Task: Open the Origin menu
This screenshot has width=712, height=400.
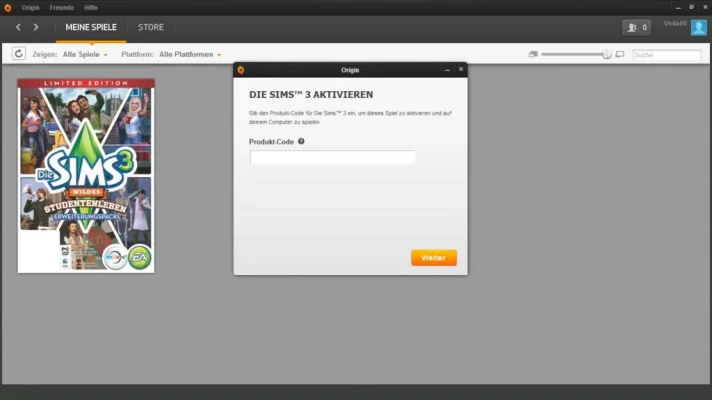Action: (x=30, y=8)
